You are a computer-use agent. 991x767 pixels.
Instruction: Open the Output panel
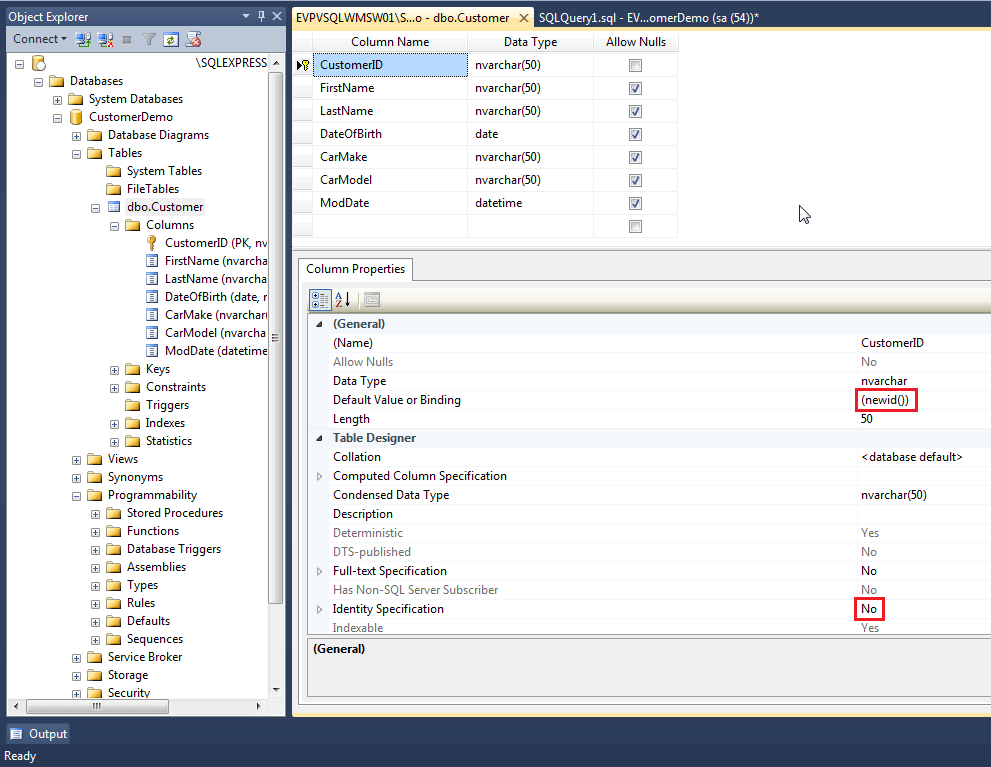38,733
